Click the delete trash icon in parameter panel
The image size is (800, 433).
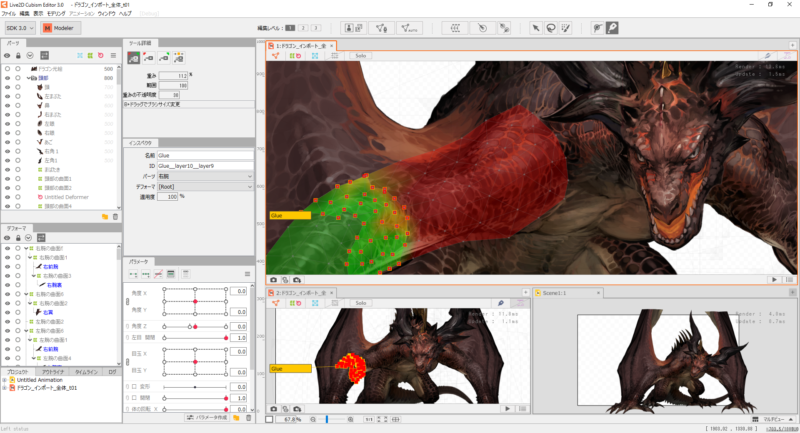click(x=248, y=418)
